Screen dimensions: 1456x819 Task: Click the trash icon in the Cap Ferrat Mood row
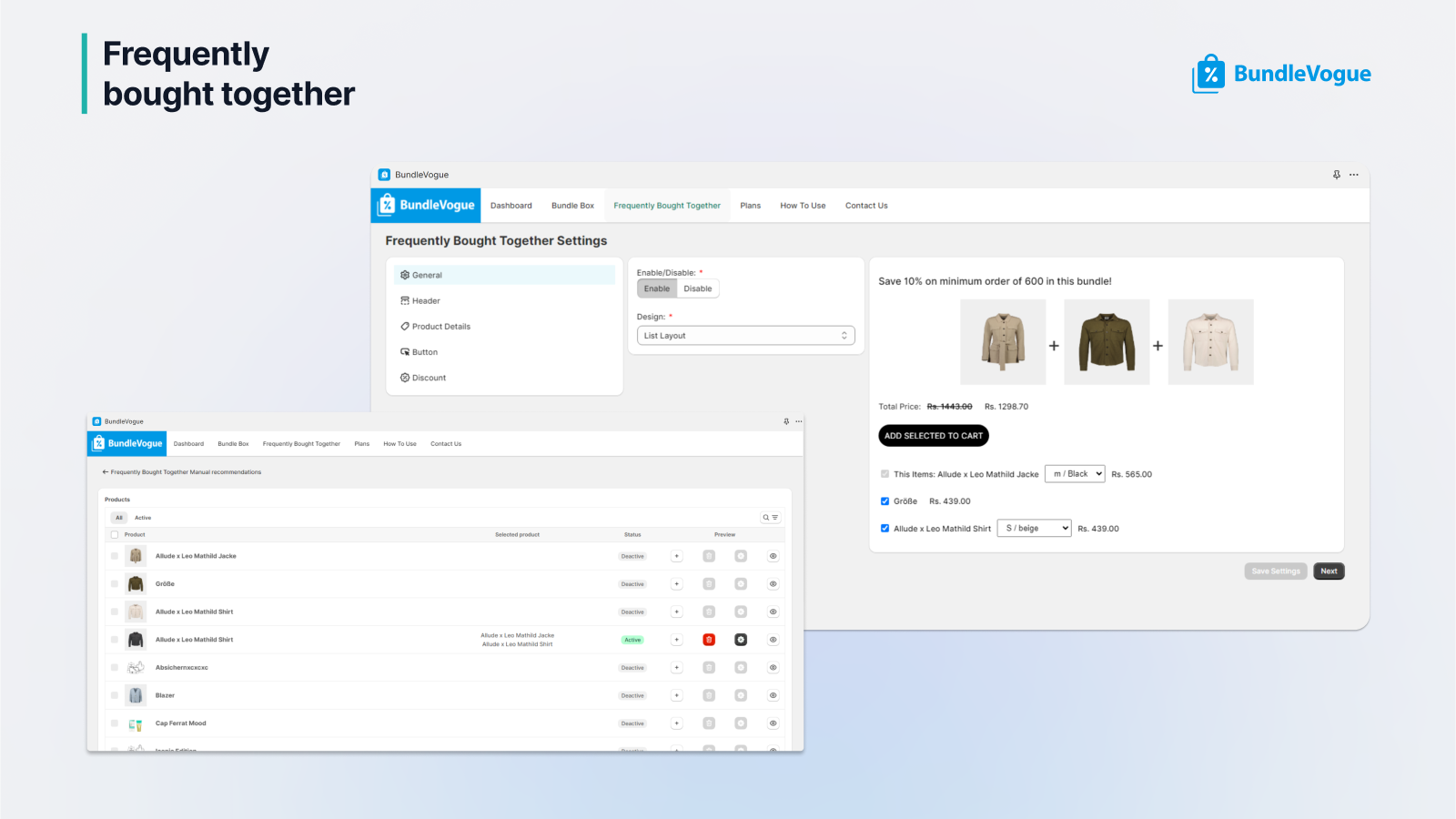click(x=709, y=723)
